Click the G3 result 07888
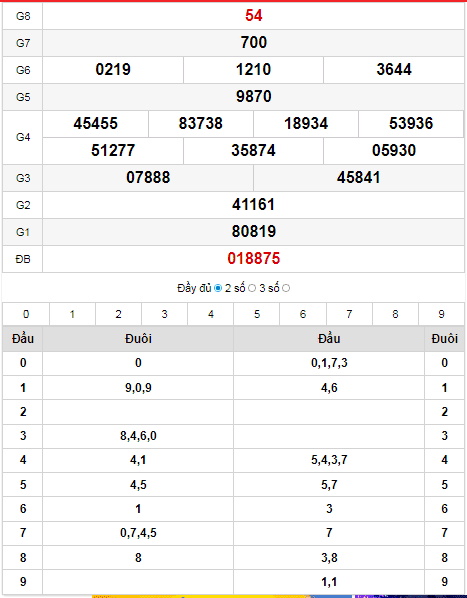Screen dimensions: 467x598 (x=148, y=178)
